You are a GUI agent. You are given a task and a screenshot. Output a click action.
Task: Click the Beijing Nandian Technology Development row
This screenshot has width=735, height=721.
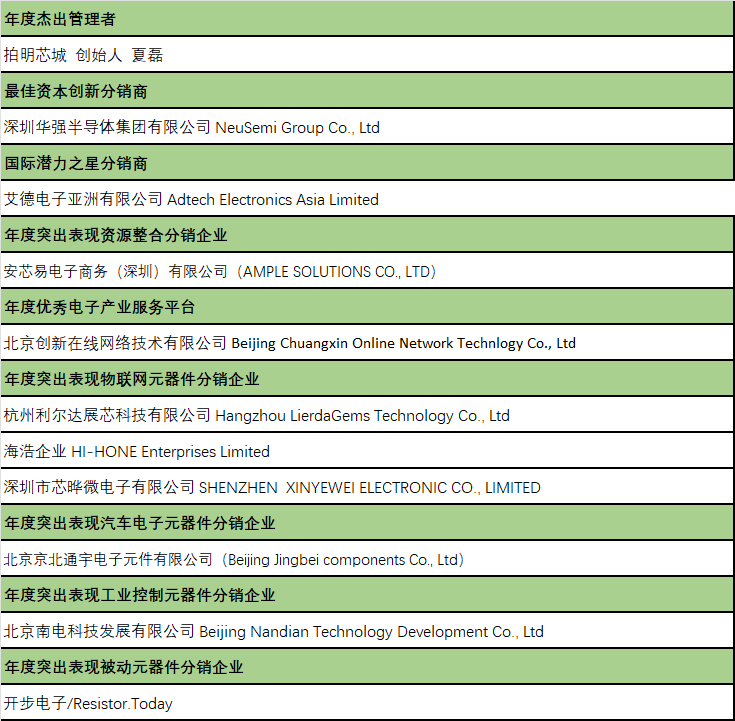367,631
